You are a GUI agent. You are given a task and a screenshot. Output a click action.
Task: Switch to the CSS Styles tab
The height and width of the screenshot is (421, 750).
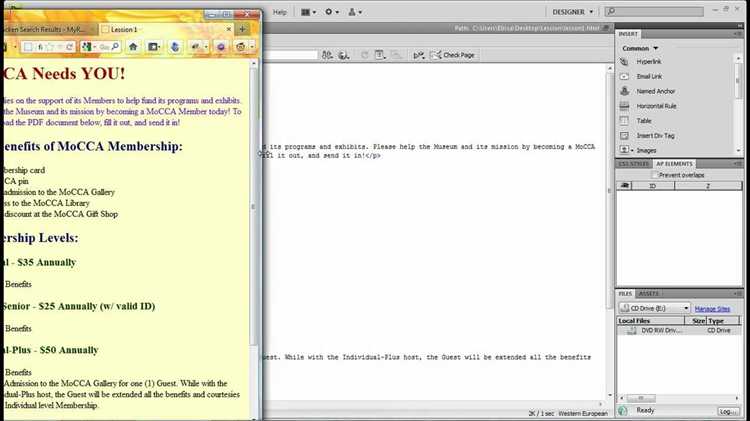632,163
